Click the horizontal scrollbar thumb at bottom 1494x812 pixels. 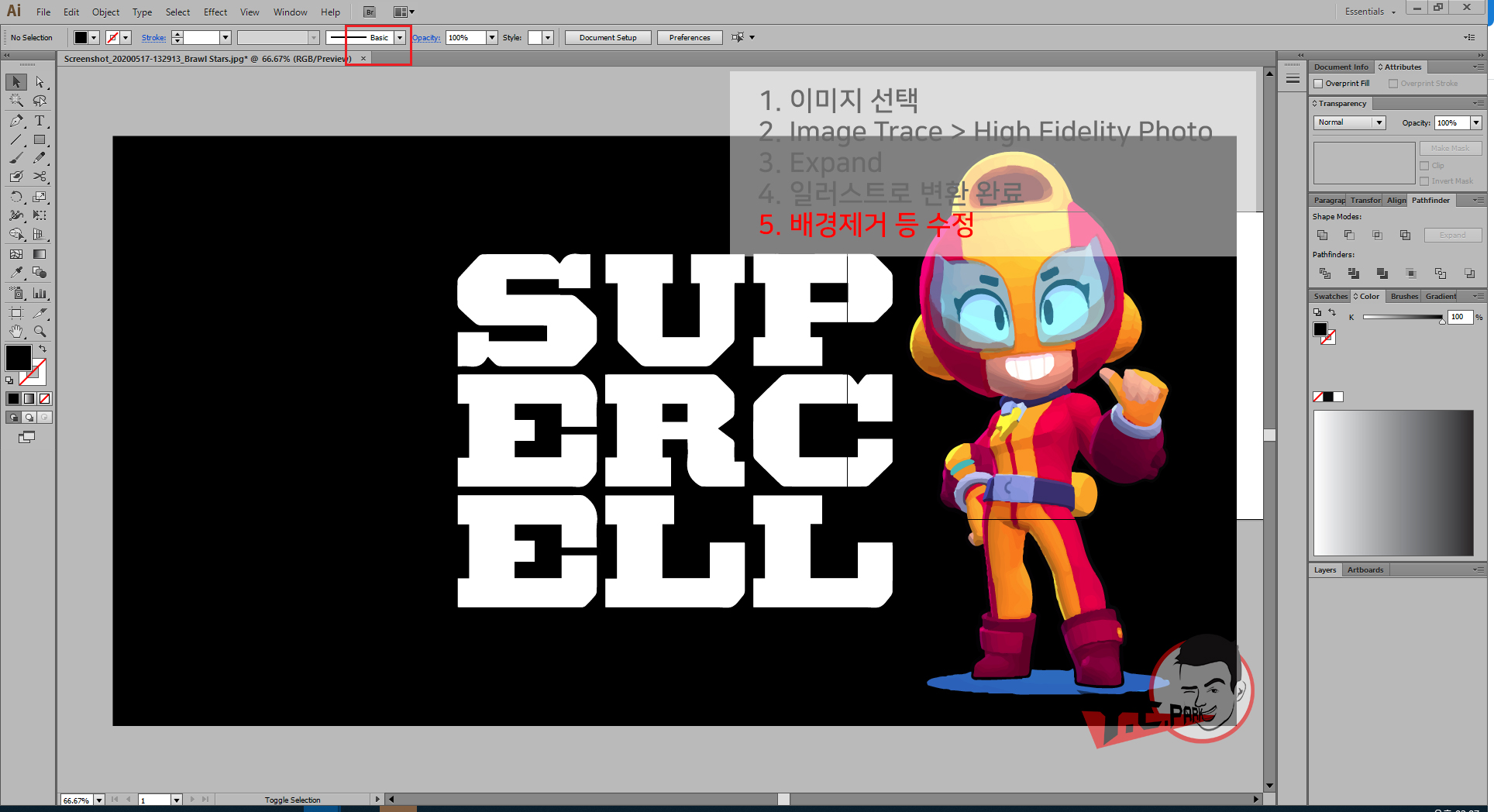pos(783,799)
